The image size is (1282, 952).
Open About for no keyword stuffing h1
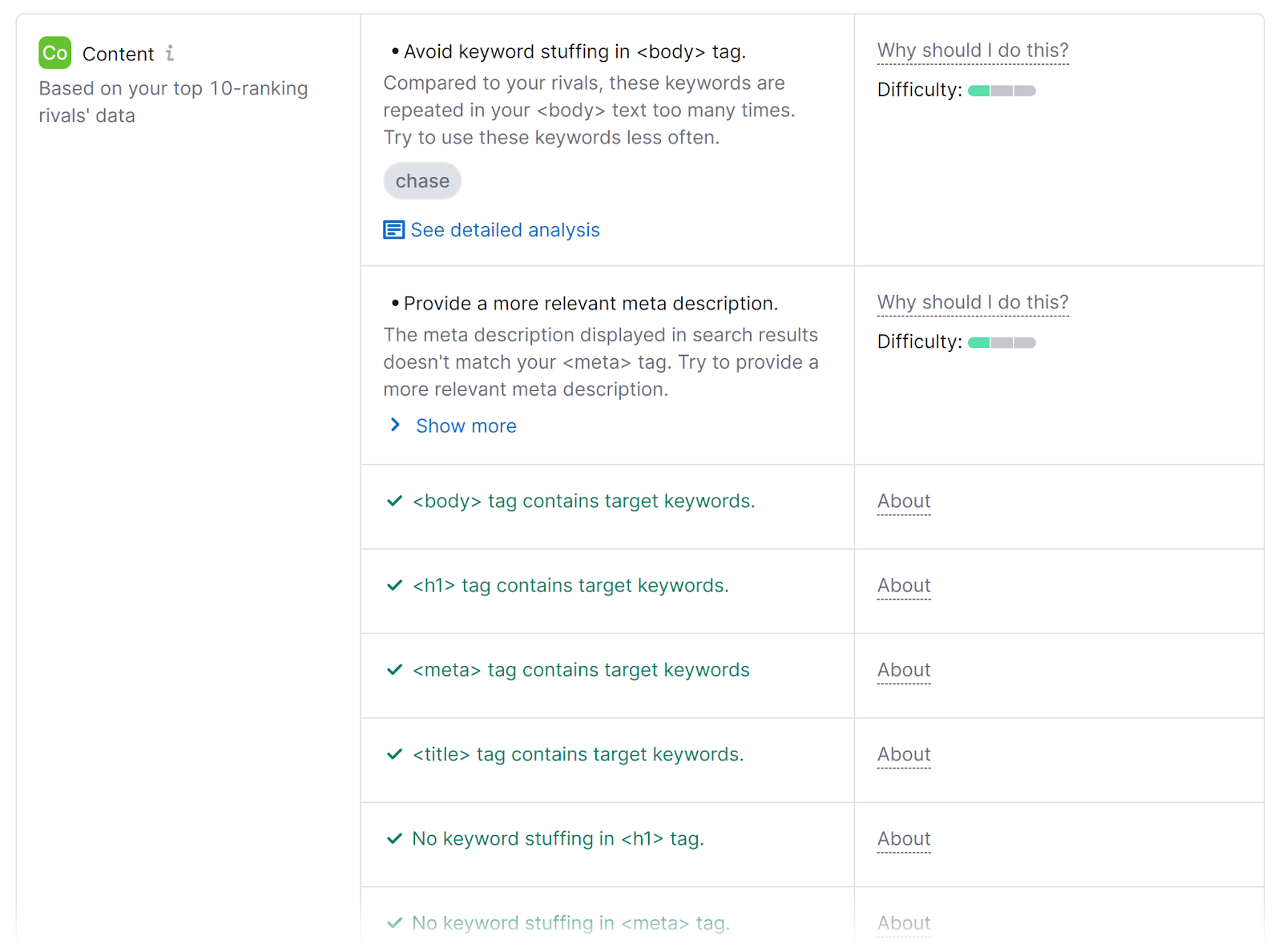pos(903,838)
